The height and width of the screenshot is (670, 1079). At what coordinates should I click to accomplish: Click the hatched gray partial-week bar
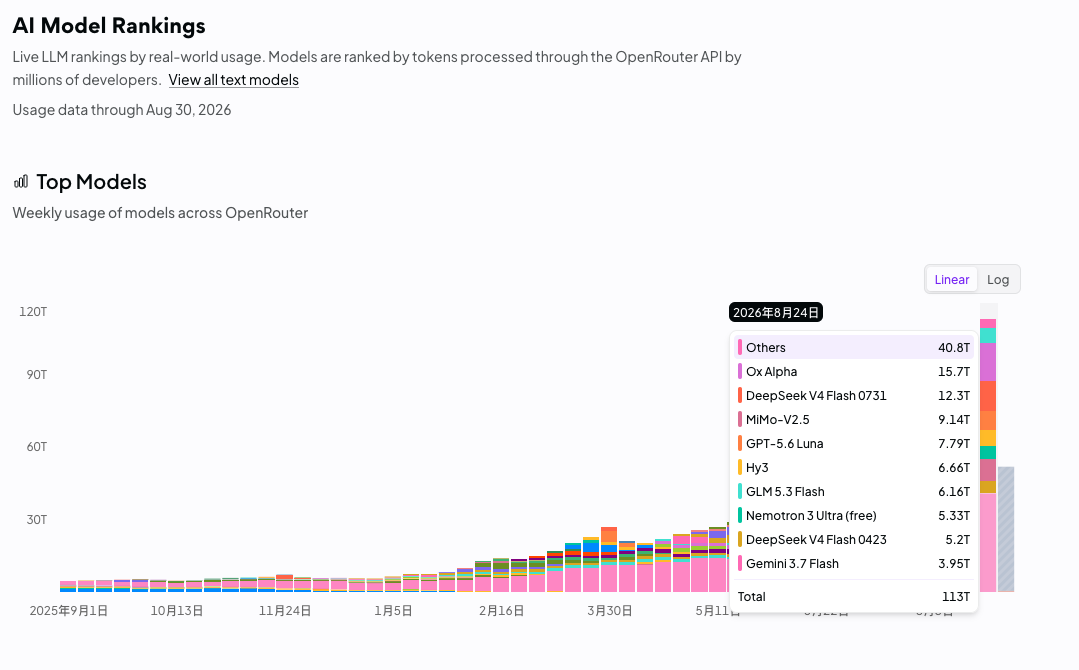click(x=1006, y=529)
